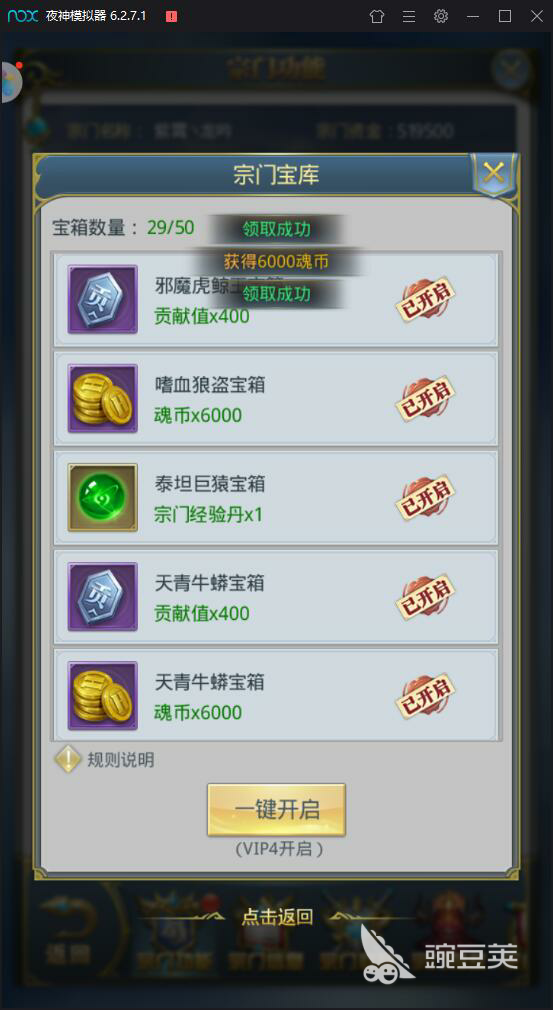Tap 点击返回 to go back
The width and height of the screenshot is (553, 1010).
pyautogui.click(x=277, y=917)
